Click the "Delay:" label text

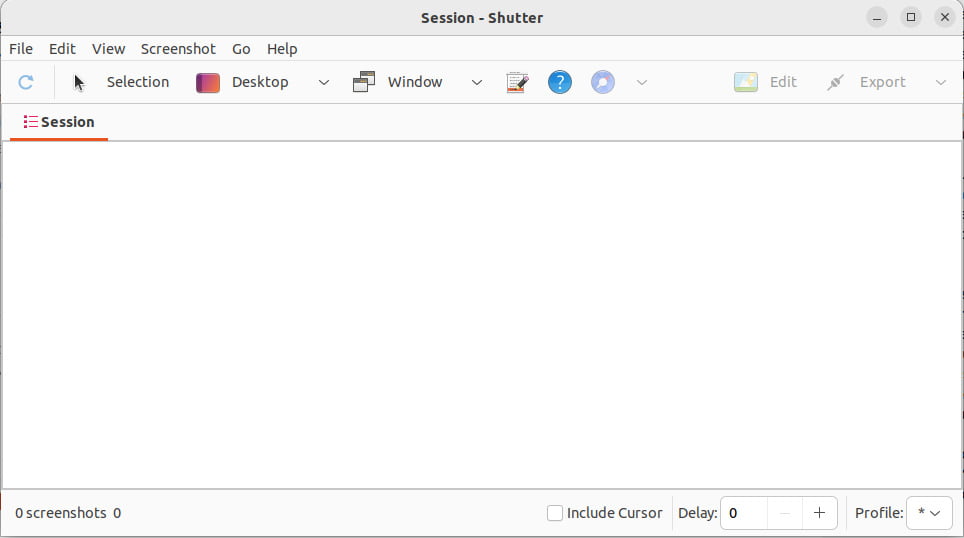tap(698, 513)
